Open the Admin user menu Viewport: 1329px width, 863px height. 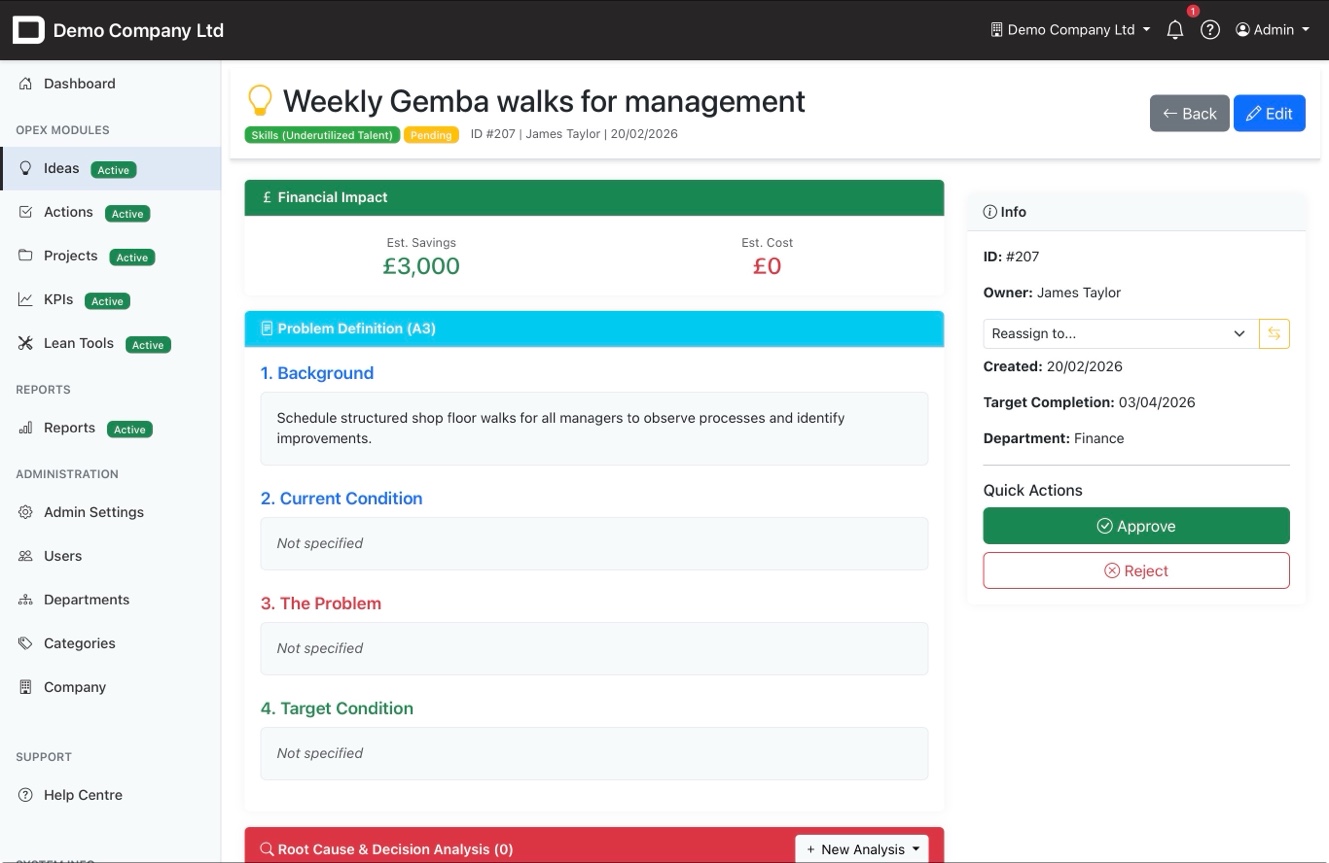click(1272, 30)
